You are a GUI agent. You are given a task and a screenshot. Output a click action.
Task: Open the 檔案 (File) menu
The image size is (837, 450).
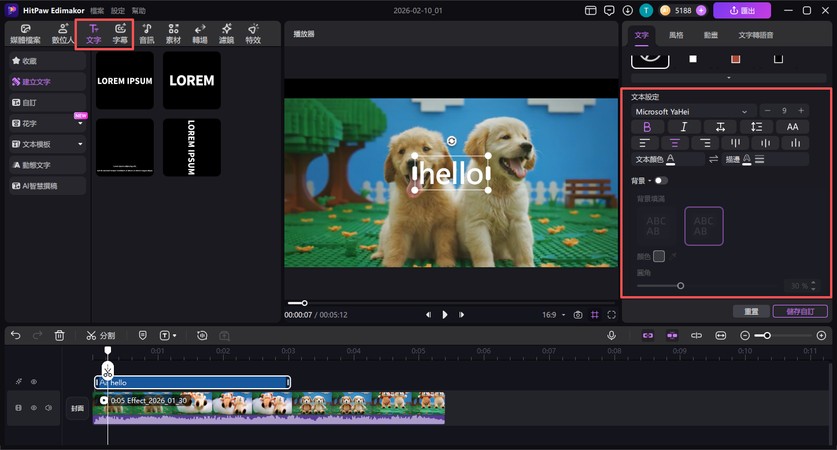pos(97,10)
